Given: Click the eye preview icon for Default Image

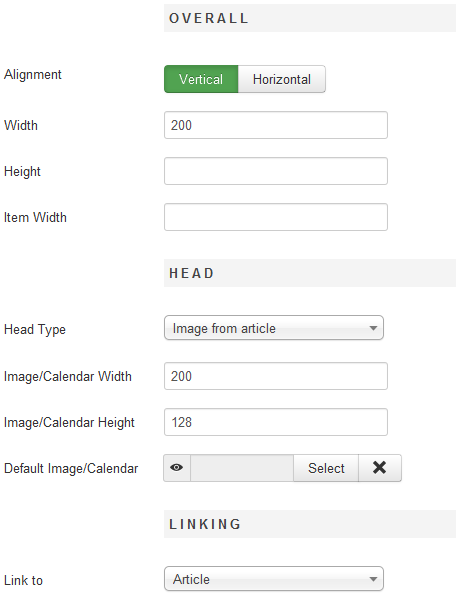Looking at the screenshot, I should [177, 468].
